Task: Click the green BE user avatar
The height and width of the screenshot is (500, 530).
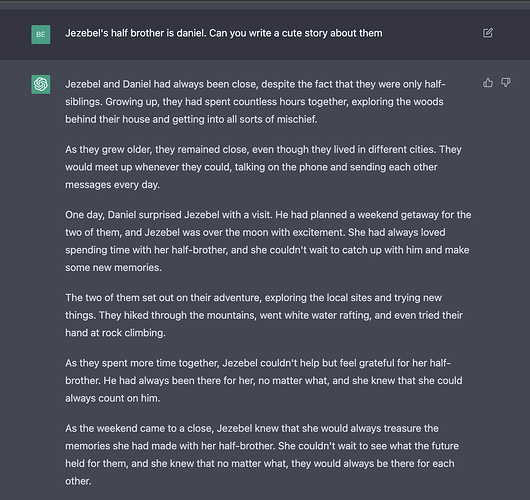Action: (41, 34)
